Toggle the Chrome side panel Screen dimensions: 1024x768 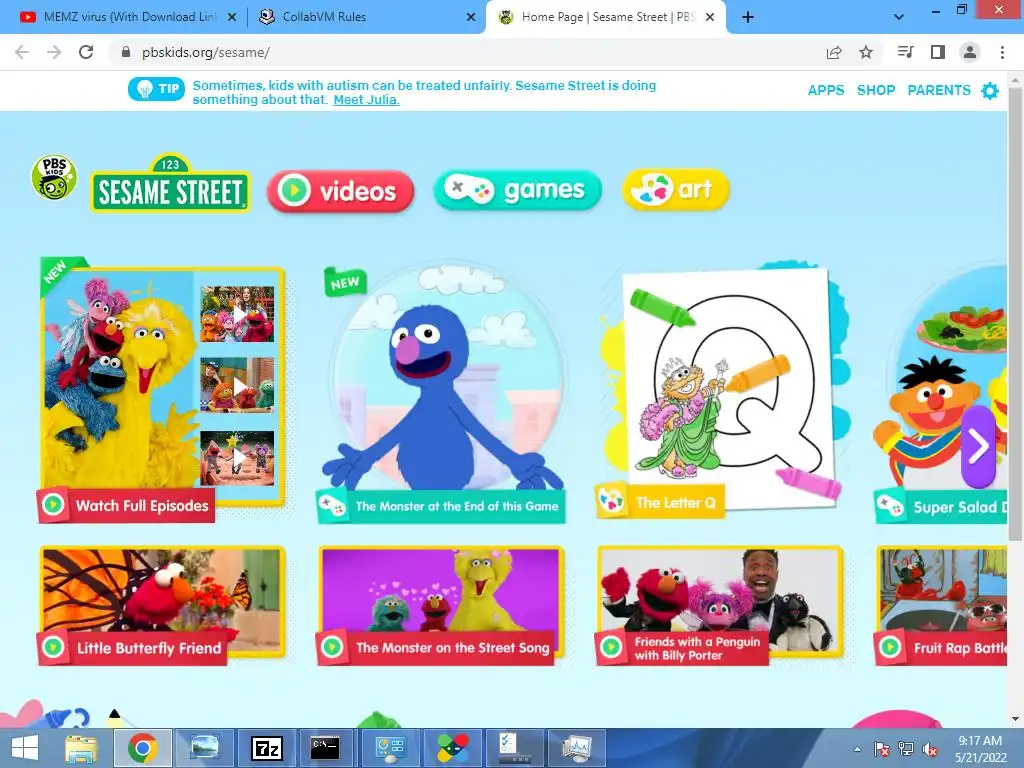pos(938,52)
